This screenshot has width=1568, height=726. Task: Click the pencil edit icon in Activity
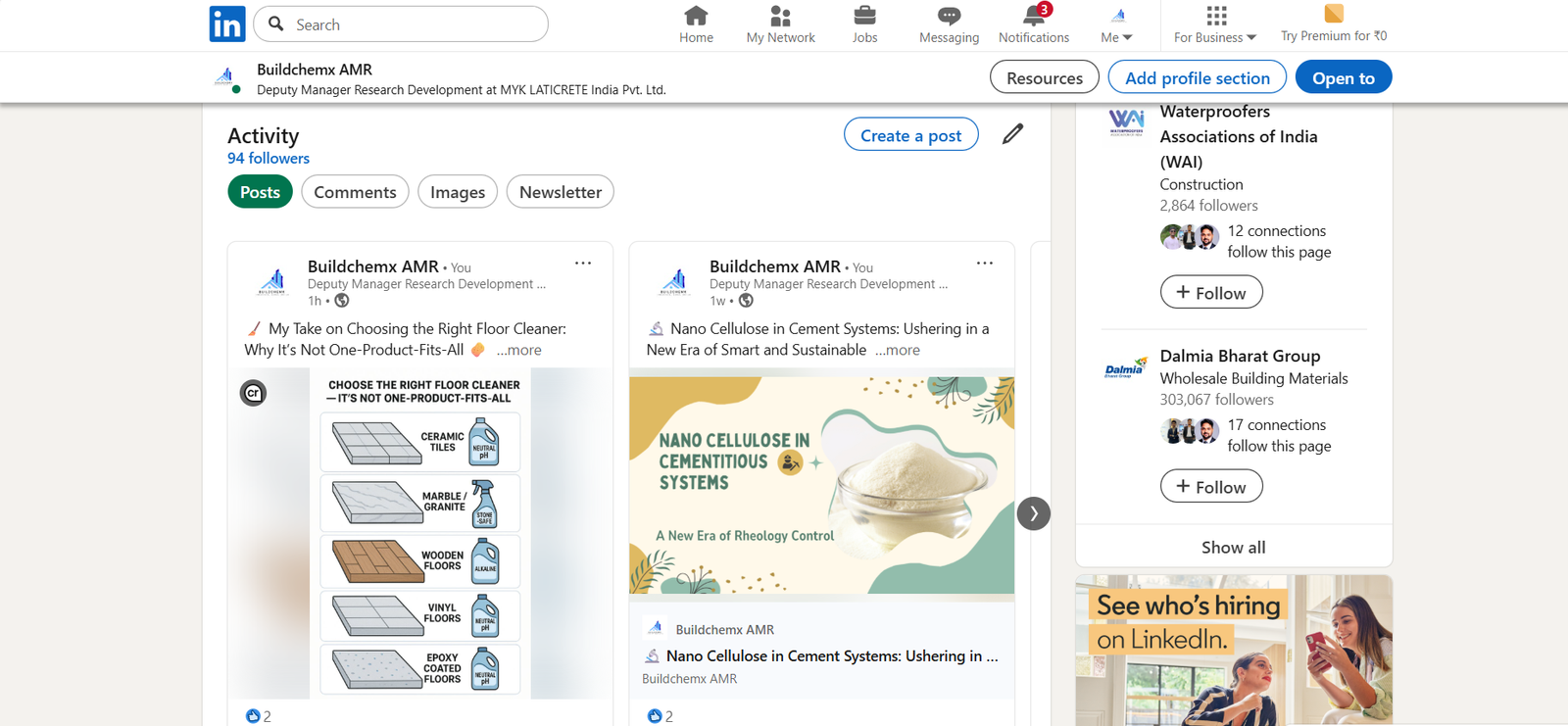tap(1013, 133)
